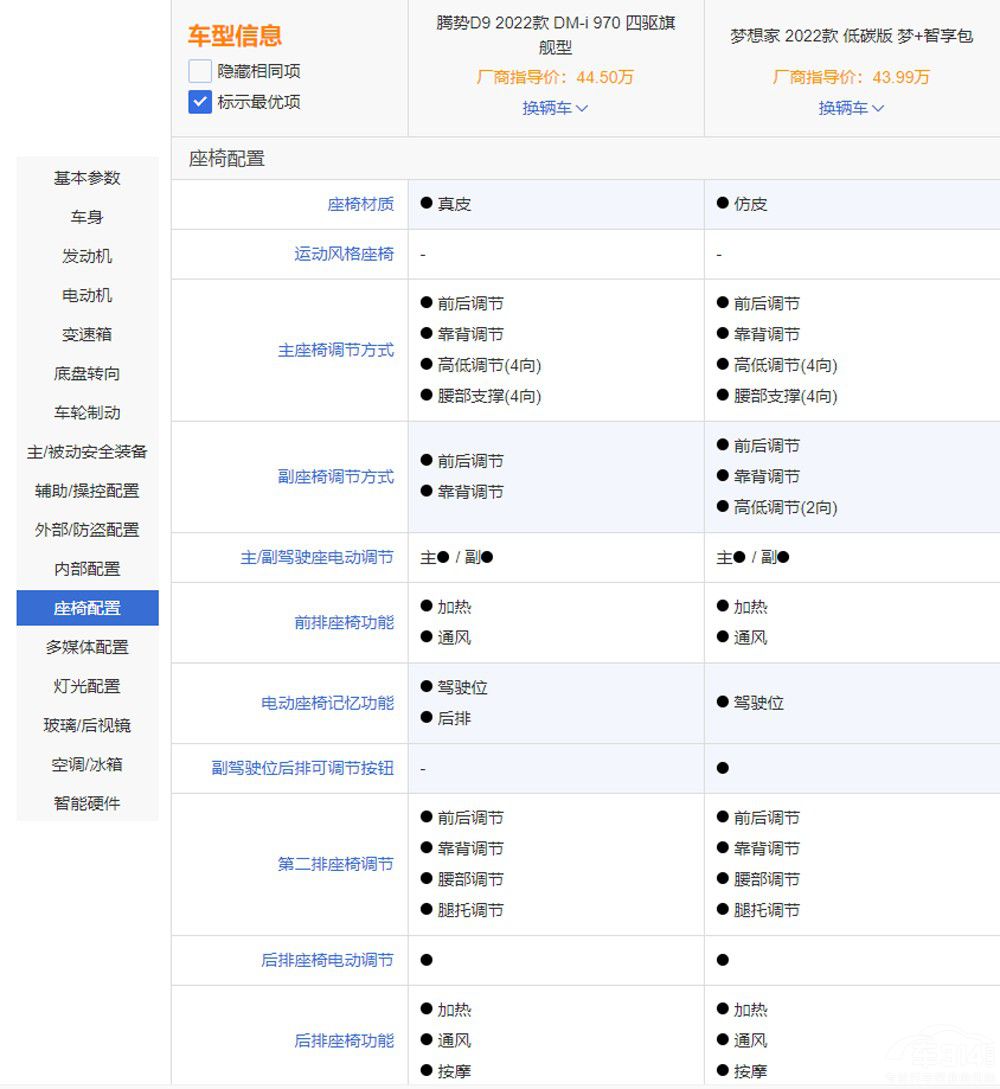Open 电动座椅记忆功能 explanation link

(327, 703)
